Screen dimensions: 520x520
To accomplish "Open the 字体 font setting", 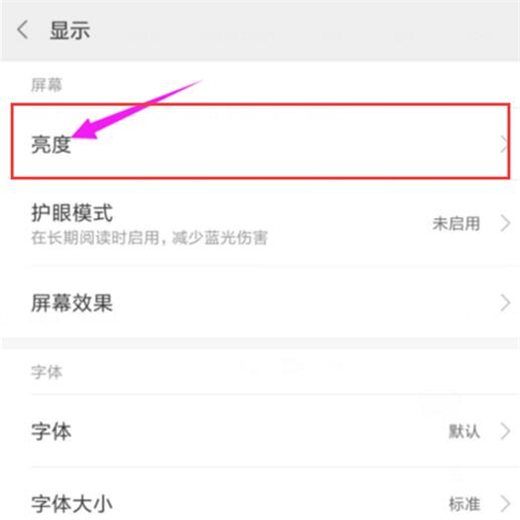I will pyautogui.click(x=260, y=431).
